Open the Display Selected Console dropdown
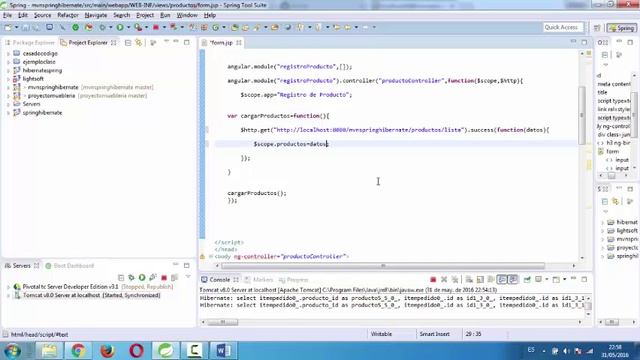This screenshot has height=360, width=640. pyautogui.click(x=547, y=280)
